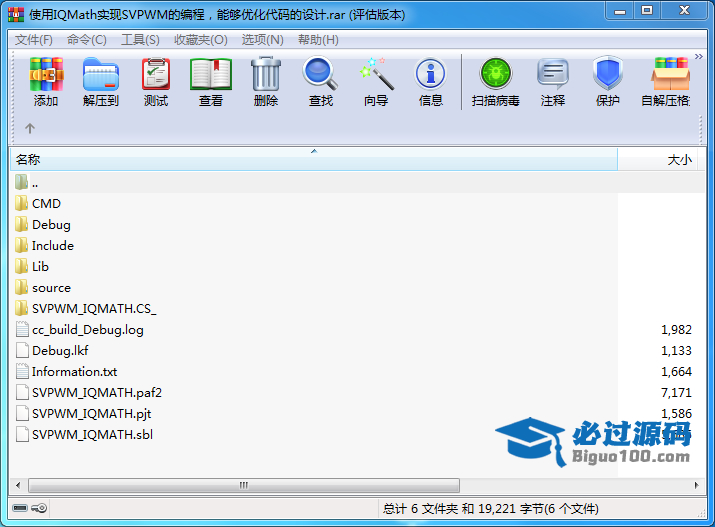Show archive Info (信息) icon
This screenshot has height=527, width=715.
pos(430,82)
